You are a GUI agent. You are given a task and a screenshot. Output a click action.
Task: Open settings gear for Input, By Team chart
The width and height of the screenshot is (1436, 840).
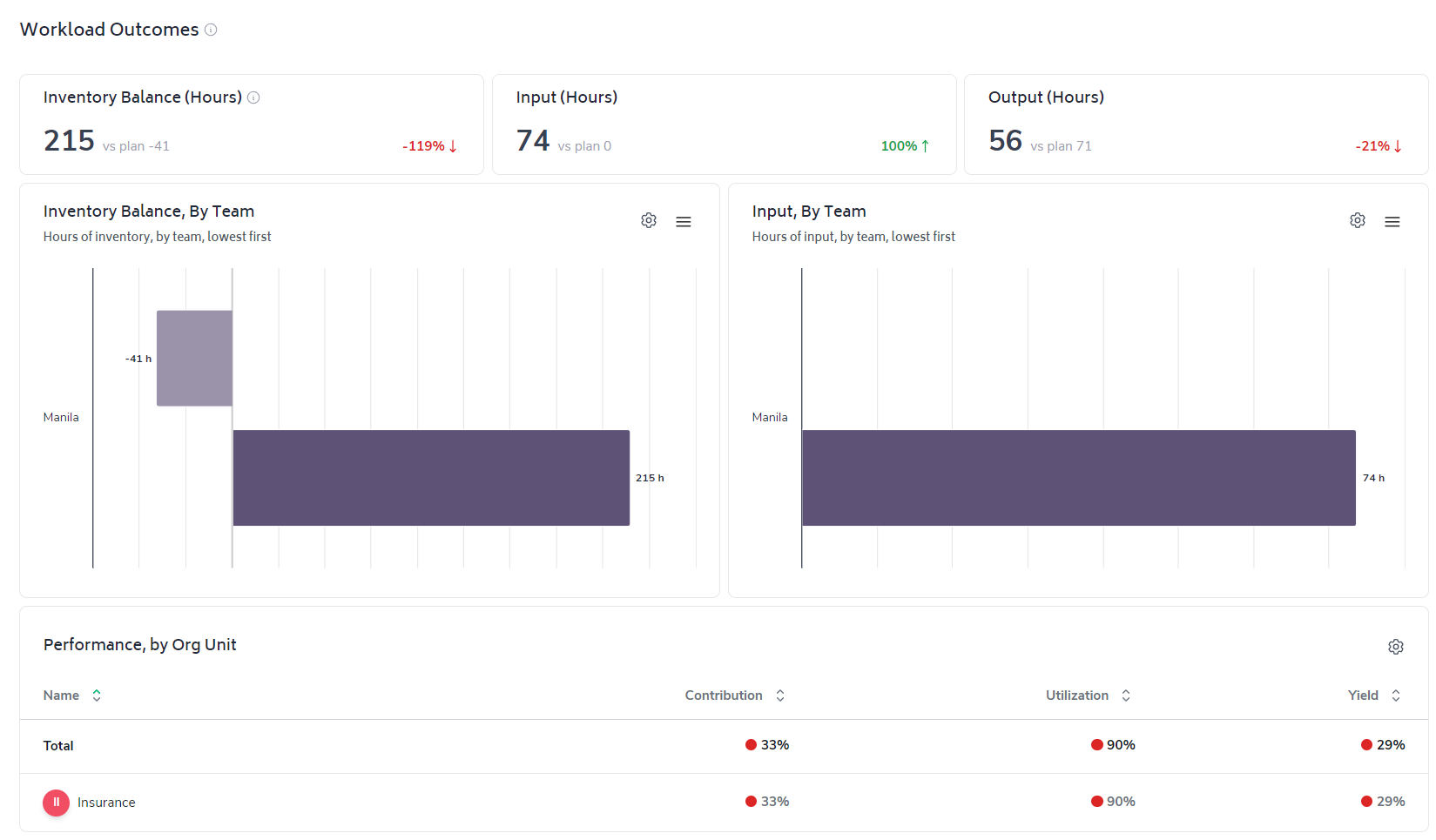[1358, 220]
